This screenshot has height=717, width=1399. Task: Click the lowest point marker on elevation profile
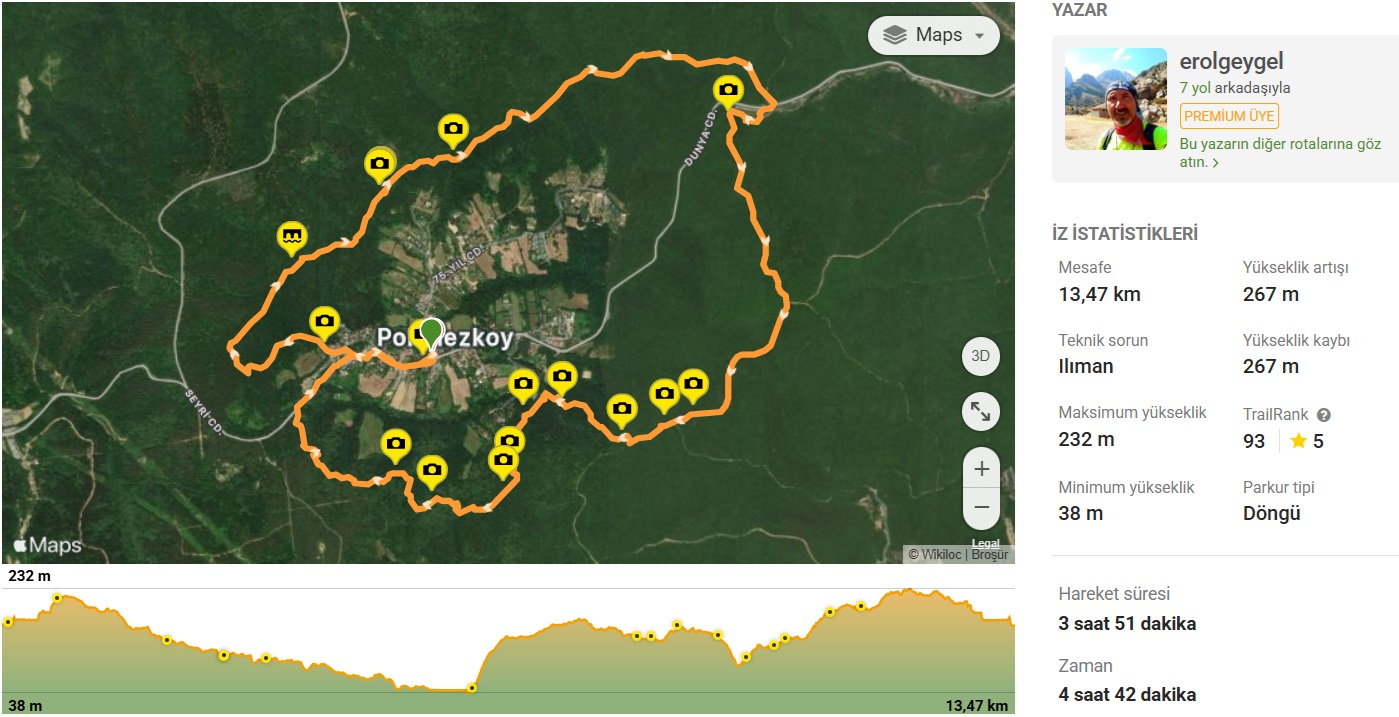471,688
